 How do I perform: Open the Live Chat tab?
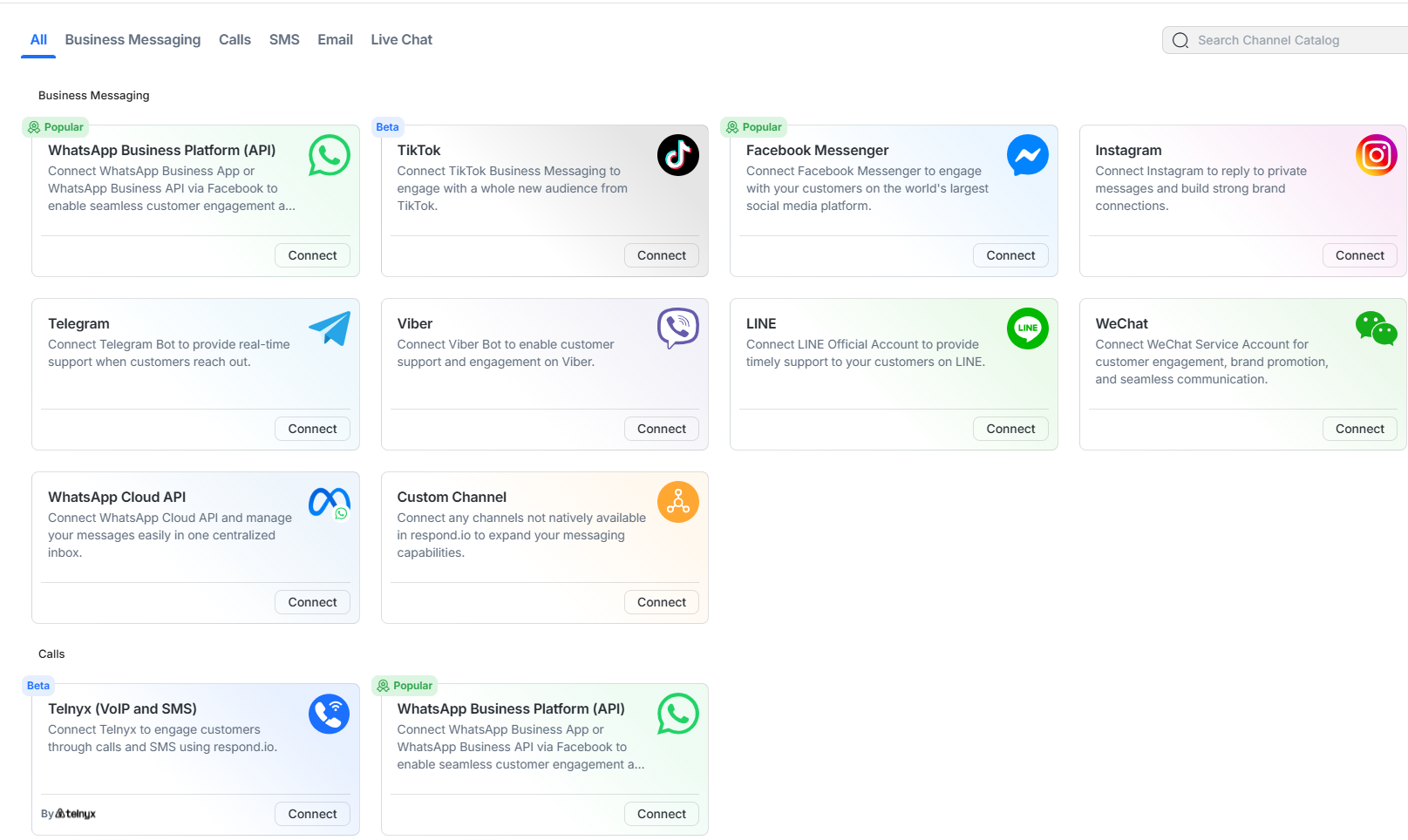401,40
